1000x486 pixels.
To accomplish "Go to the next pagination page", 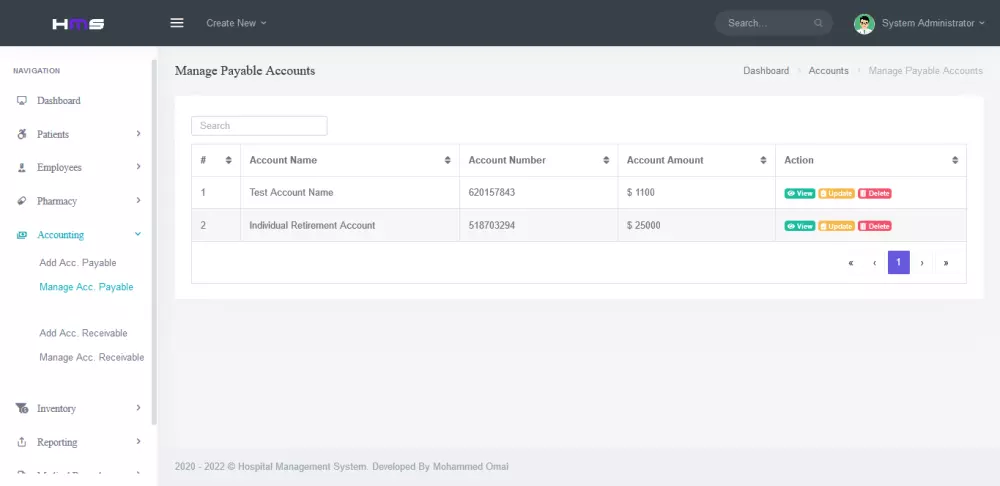I will coord(922,263).
